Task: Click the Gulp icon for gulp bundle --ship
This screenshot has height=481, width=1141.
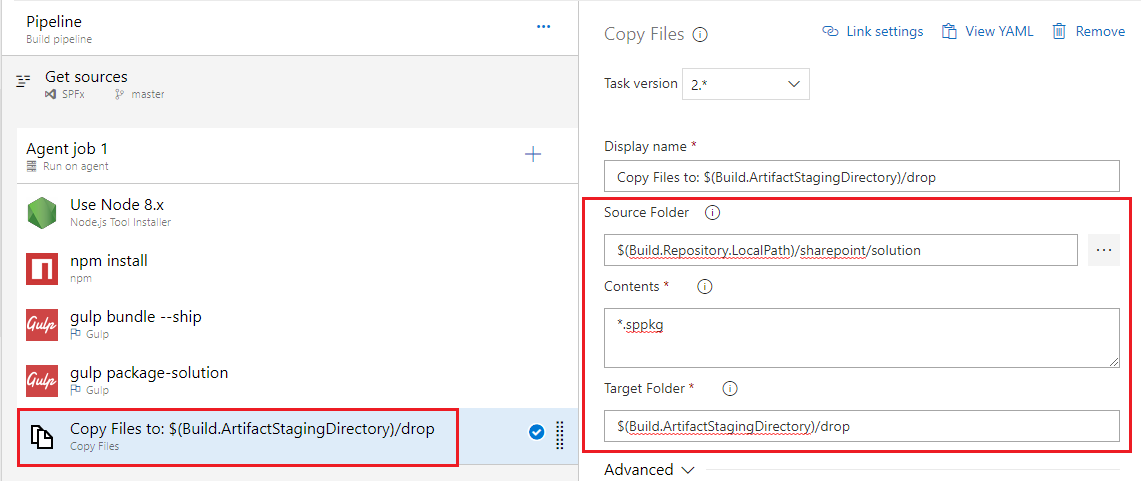Action: coord(42,325)
